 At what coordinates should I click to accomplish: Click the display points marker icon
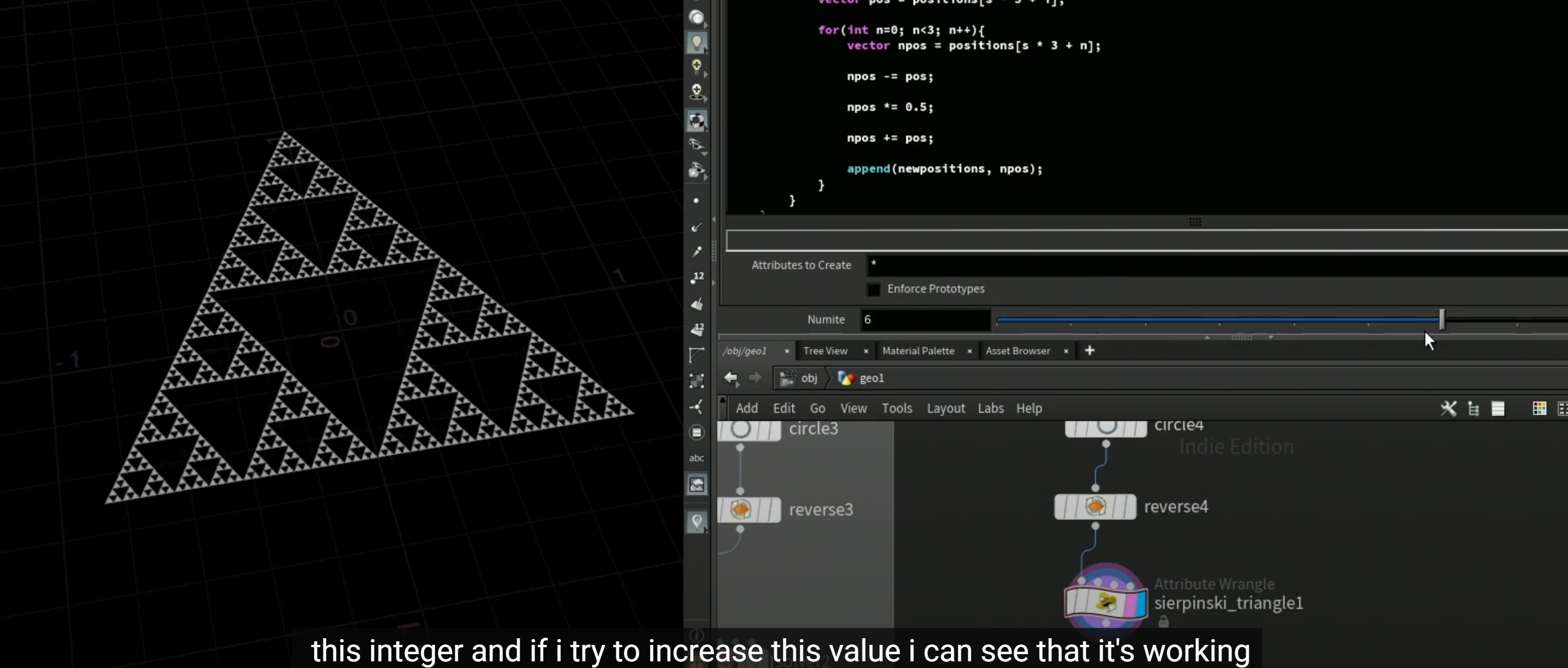click(x=696, y=200)
